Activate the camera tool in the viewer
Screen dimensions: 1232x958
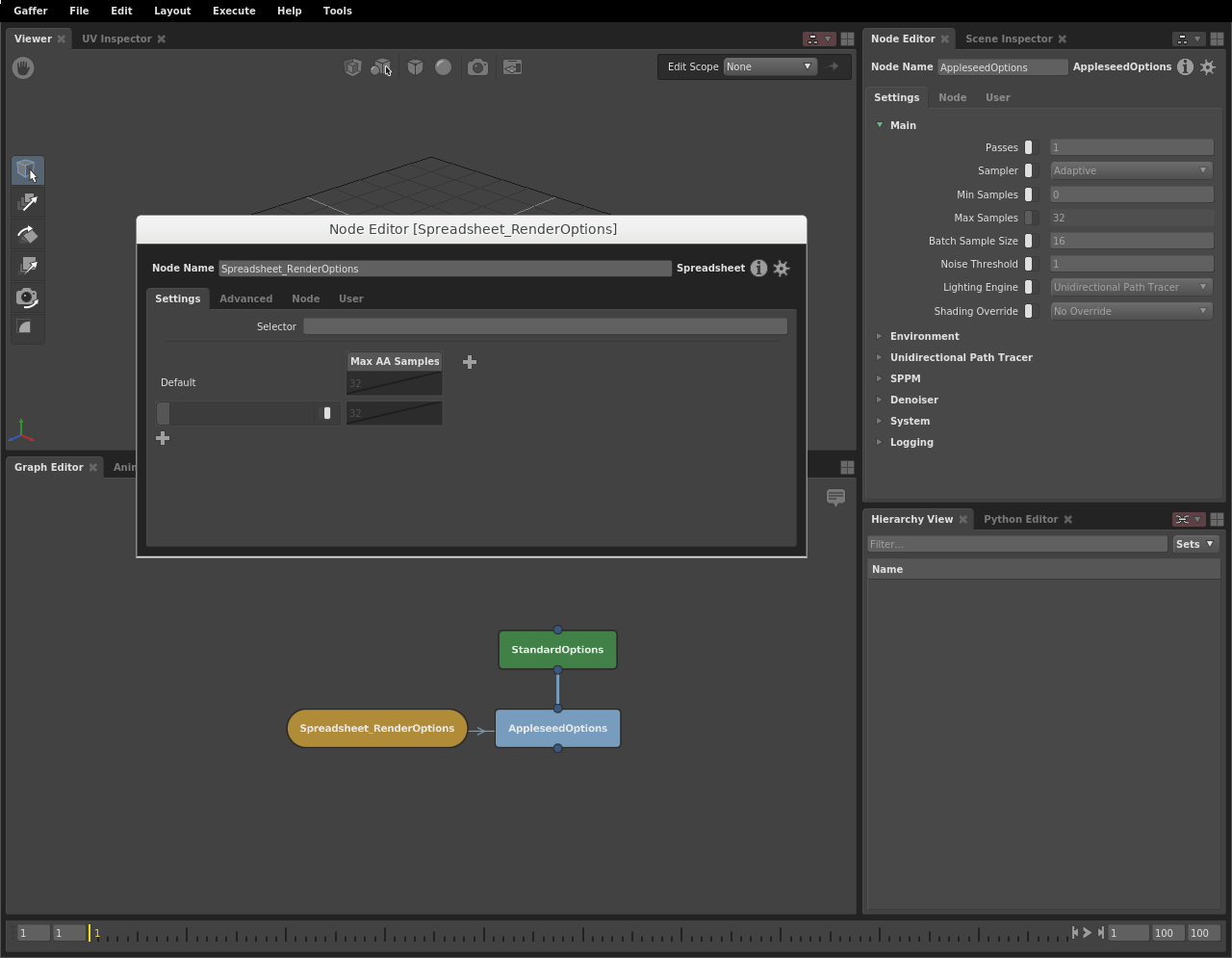pos(27,298)
